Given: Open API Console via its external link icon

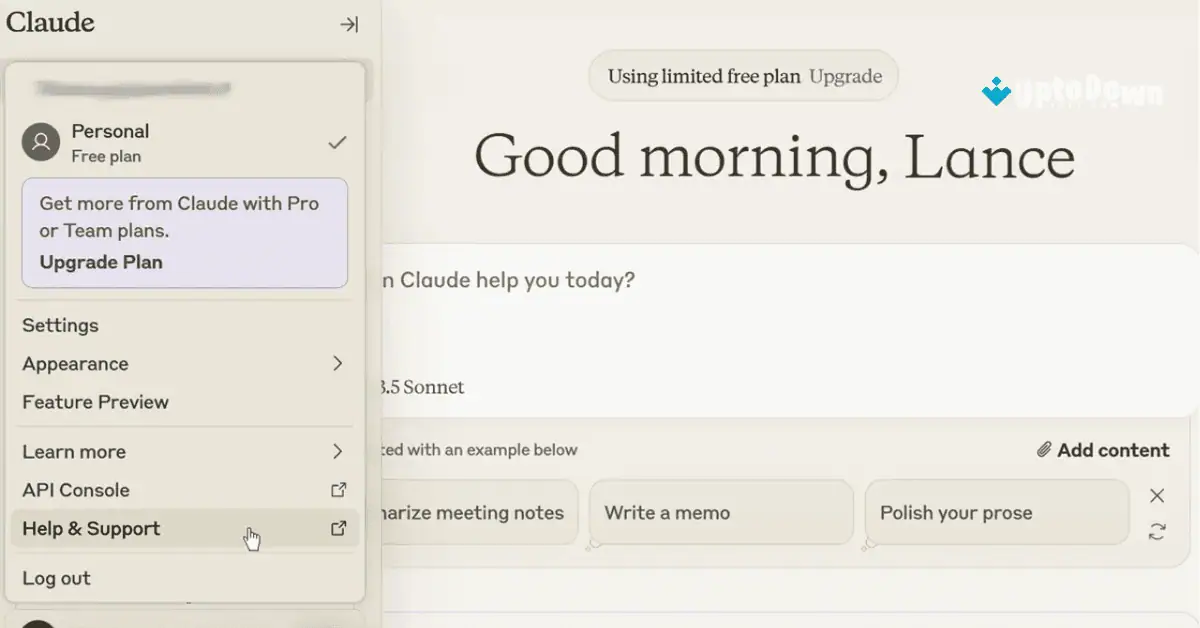Looking at the screenshot, I should 339,489.
